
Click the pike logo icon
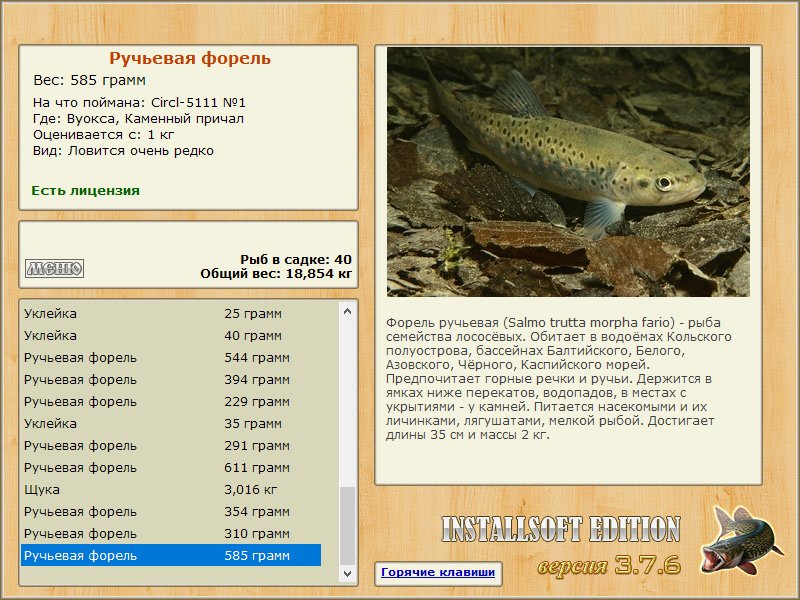click(740, 540)
